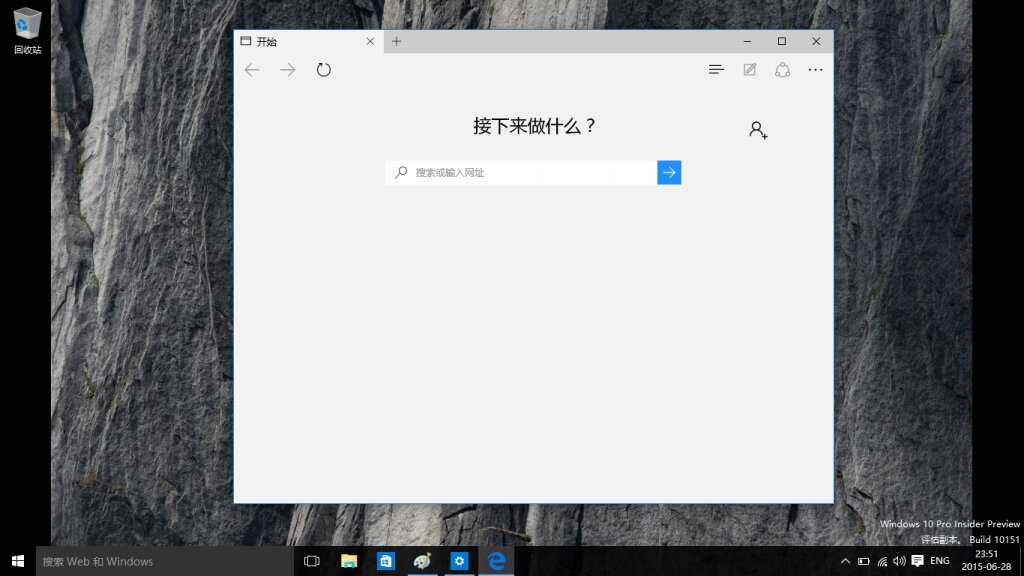Image resolution: width=1024 pixels, height=576 pixels.
Task: Open a new tab with plus button
Action: pyautogui.click(x=396, y=41)
